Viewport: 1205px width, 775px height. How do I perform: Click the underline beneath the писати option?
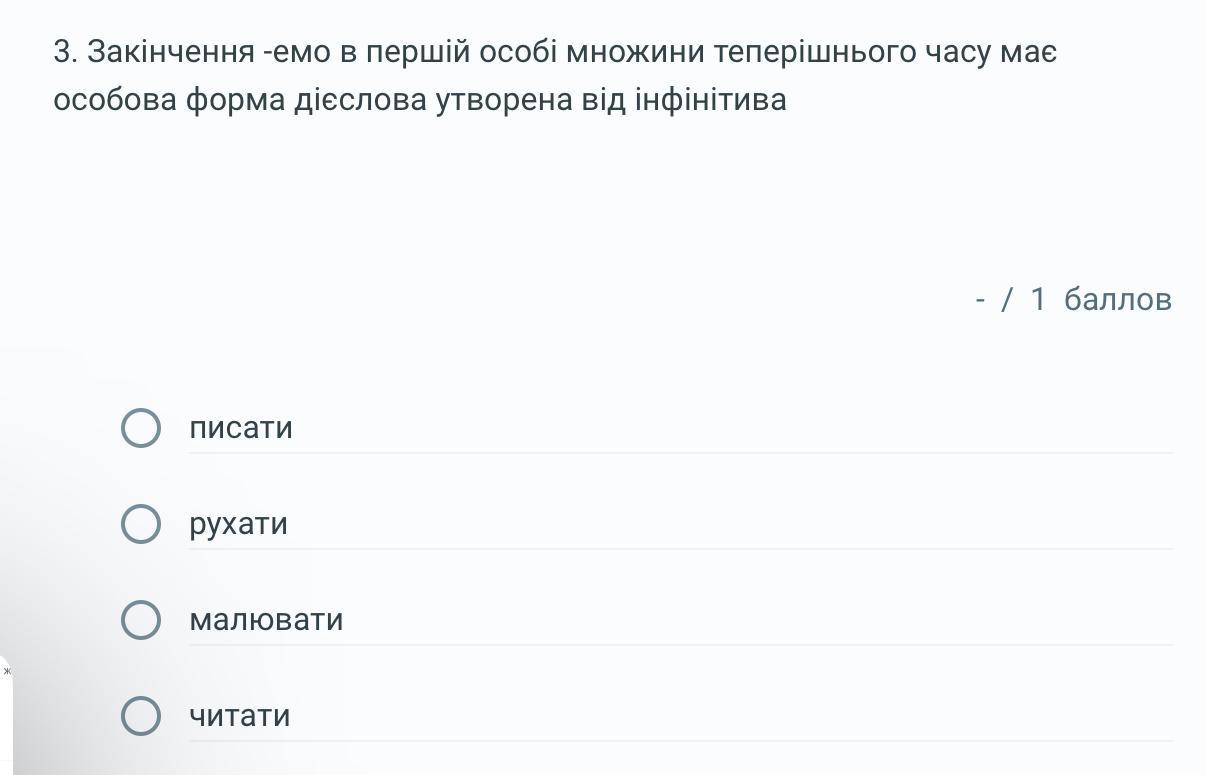[680, 453]
